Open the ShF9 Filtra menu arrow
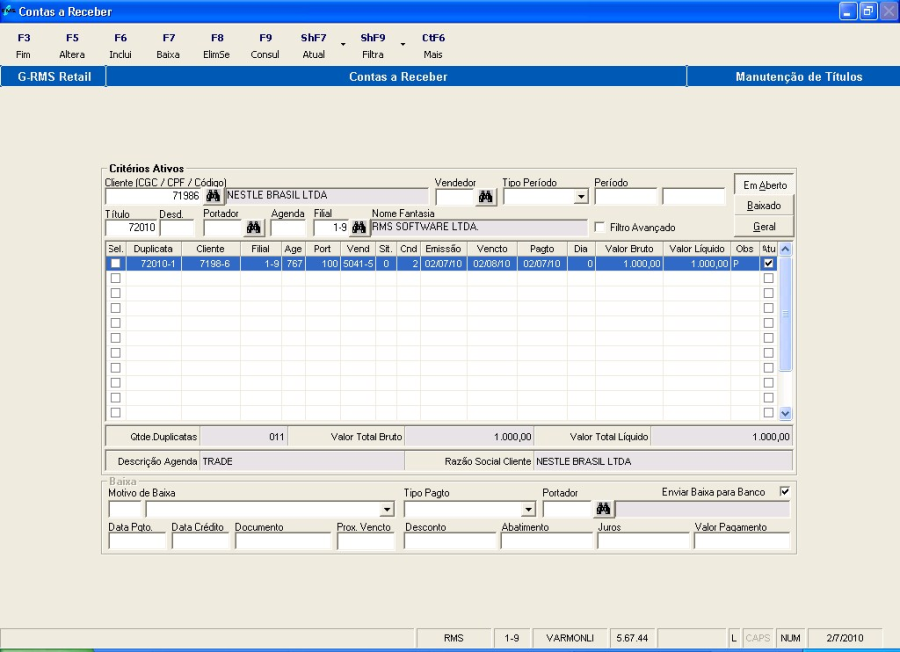 pyautogui.click(x=403, y=45)
